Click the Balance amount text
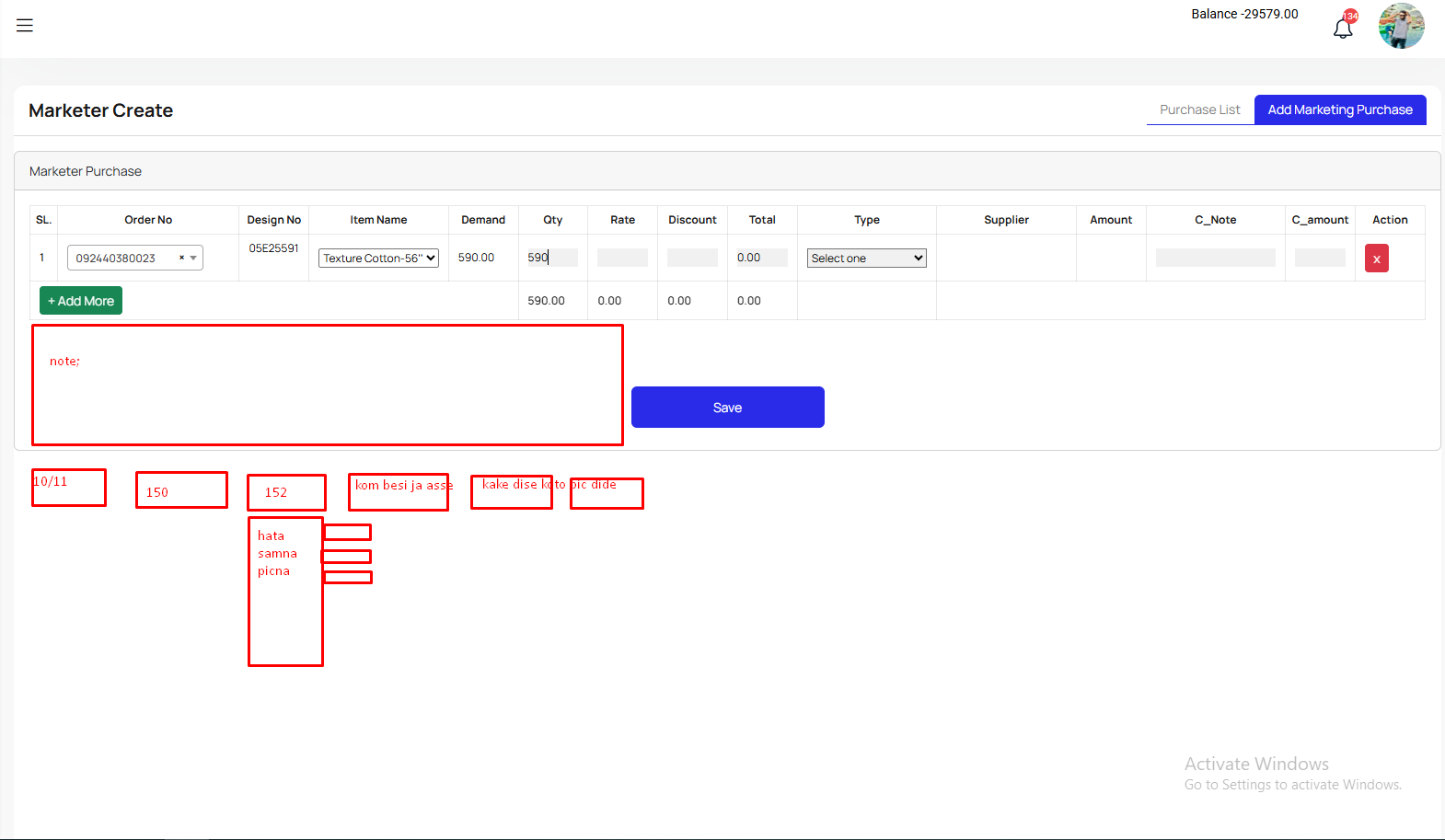 [1244, 14]
